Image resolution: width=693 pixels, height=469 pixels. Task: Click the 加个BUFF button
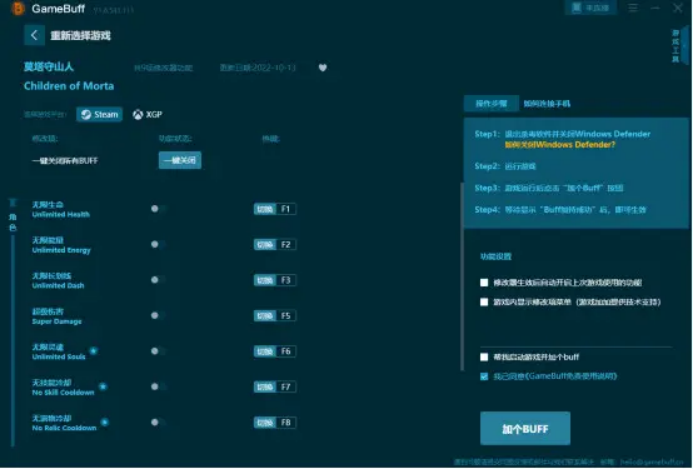pyautogui.click(x=525, y=428)
